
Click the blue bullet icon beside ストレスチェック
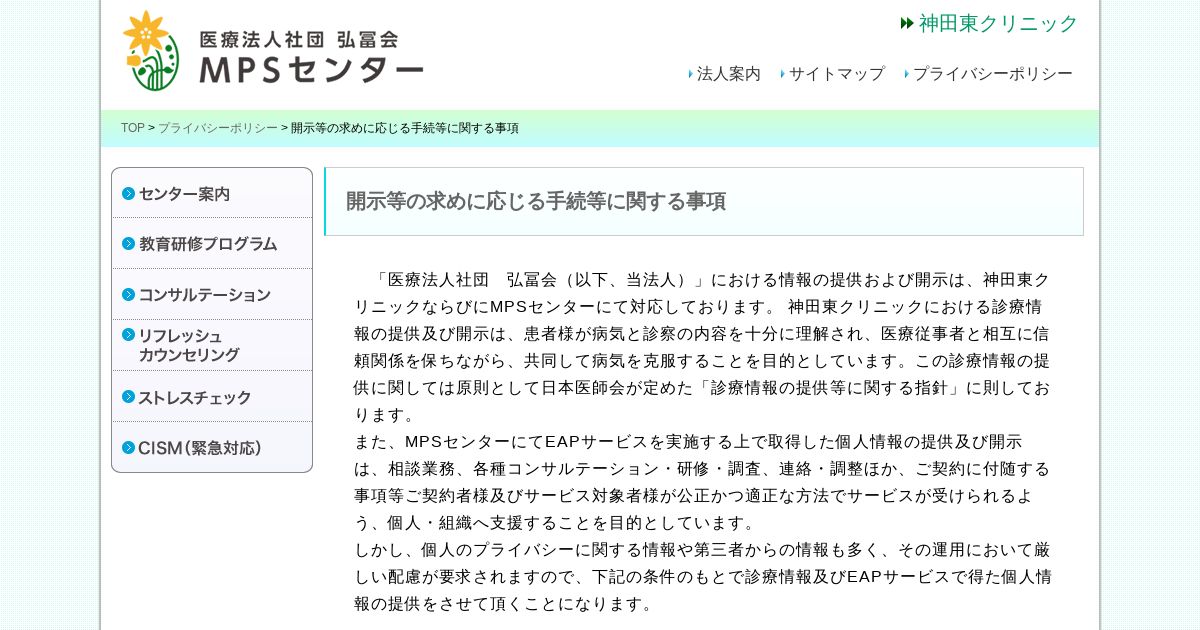[128, 396]
